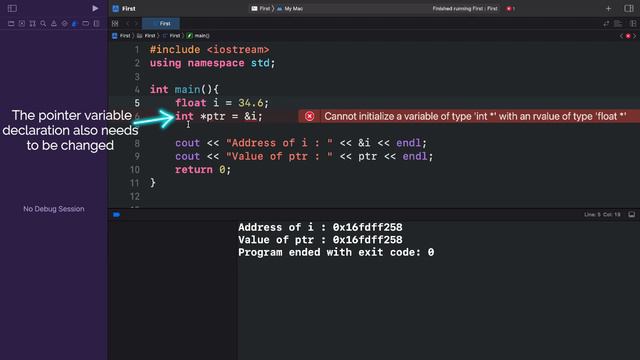Toggle the inspector panel visibility
Screen dimensions: 640x360
tap(629, 9)
